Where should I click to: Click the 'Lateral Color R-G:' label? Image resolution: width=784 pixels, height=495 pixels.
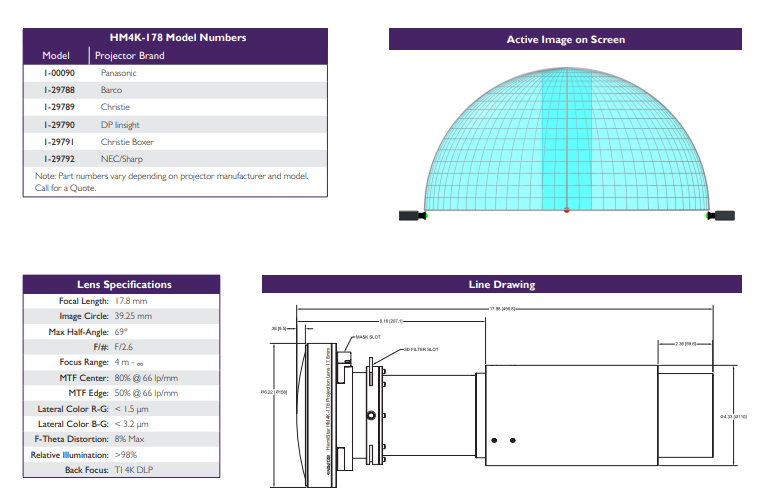[x=73, y=409]
